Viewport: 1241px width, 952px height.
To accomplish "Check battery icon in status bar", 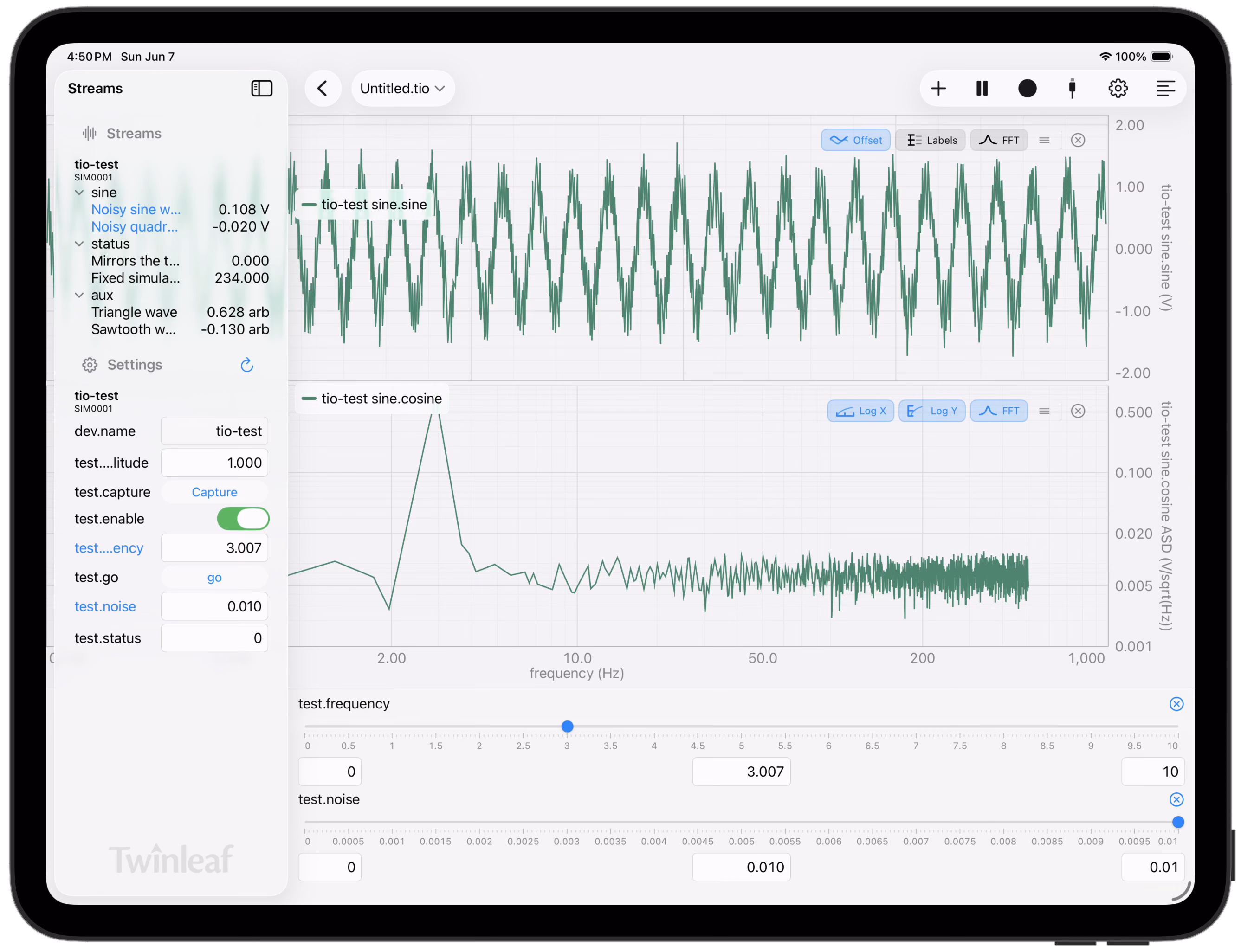I will pyautogui.click(x=1162, y=57).
